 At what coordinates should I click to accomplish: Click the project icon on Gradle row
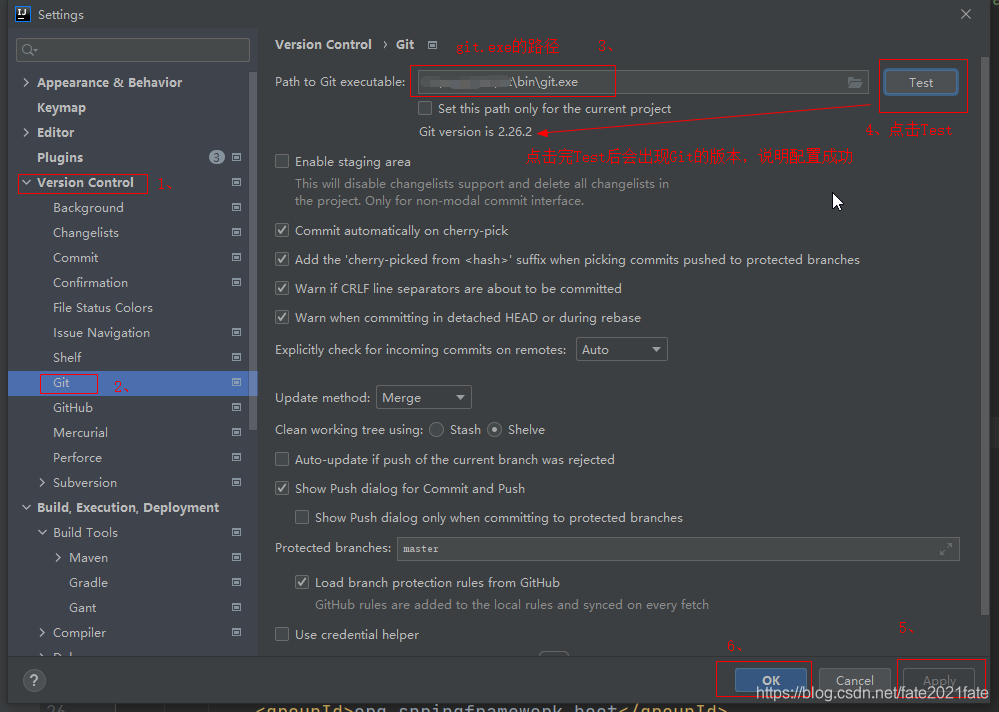[x=236, y=582]
